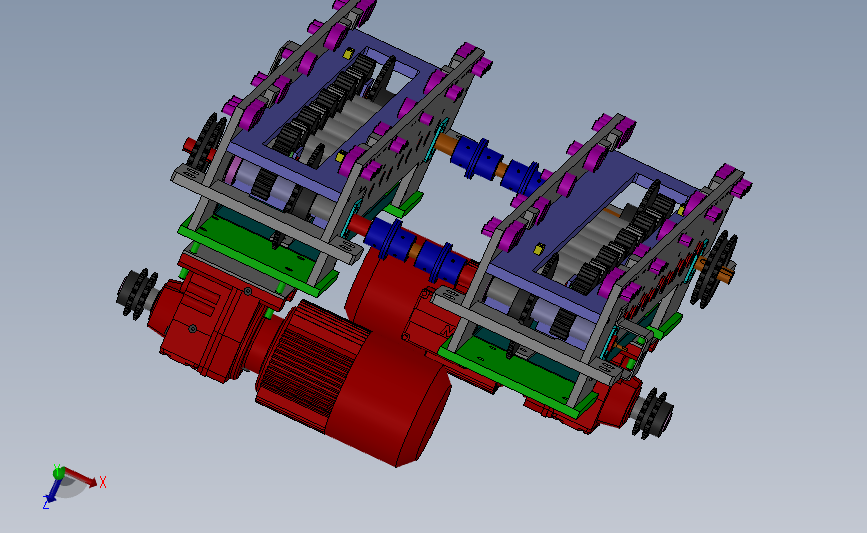Select the black sprocket at the left gearbox end

(137, 293)
